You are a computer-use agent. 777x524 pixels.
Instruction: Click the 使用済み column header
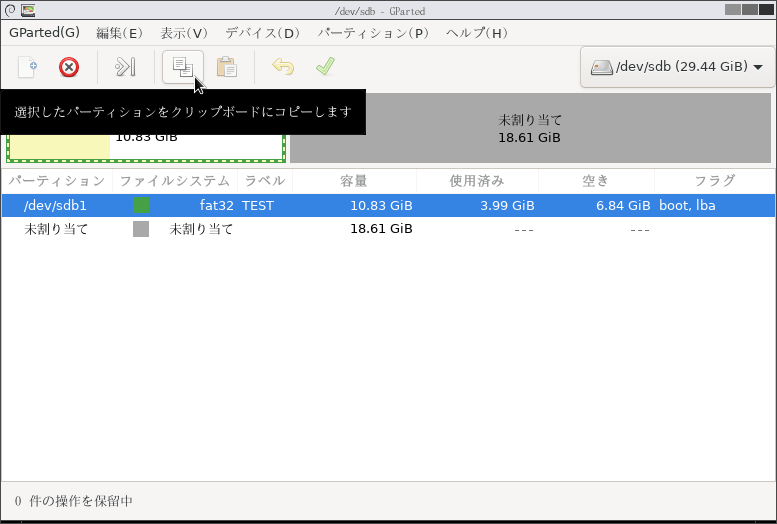click(x=477, y=181)
